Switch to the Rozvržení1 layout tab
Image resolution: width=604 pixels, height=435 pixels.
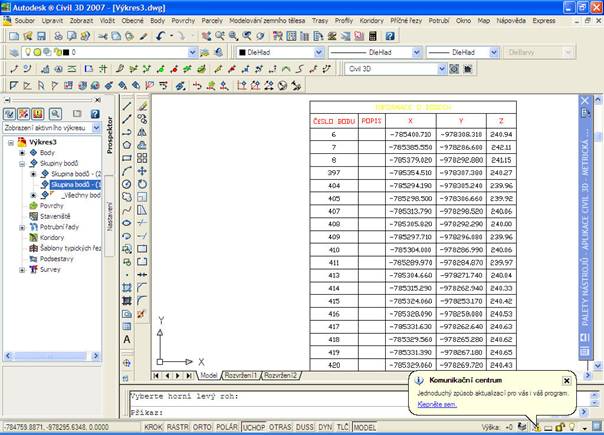click(241, 375)
